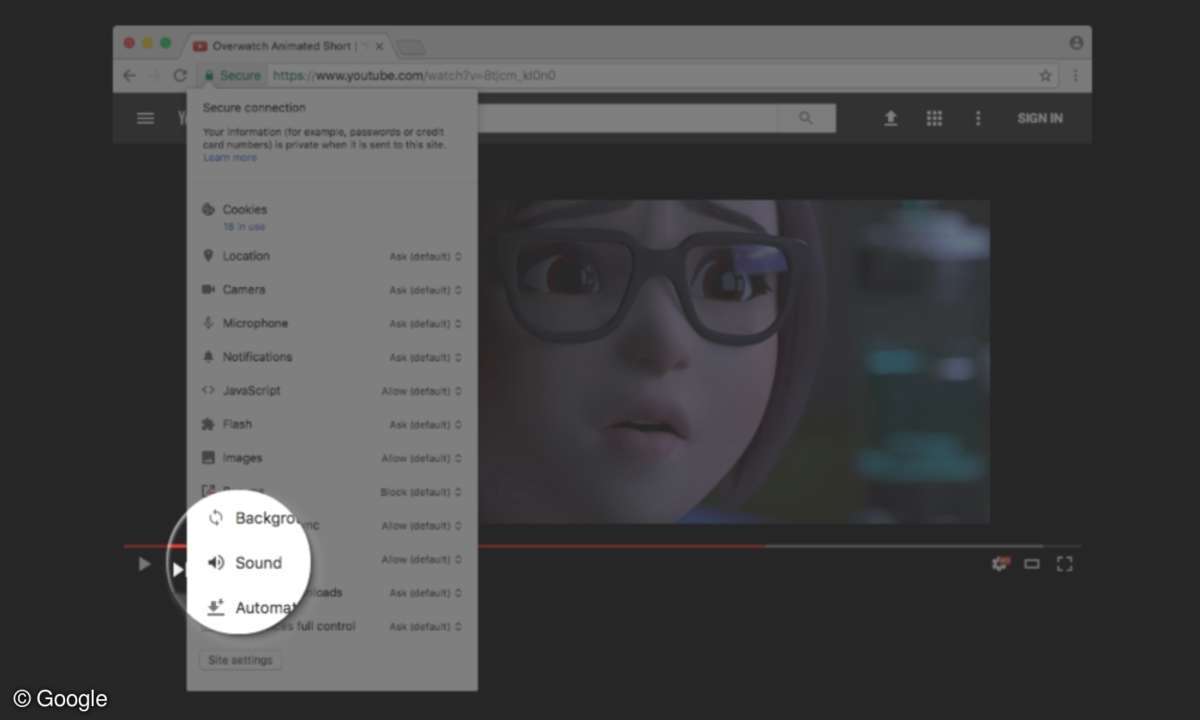
Task: Click the Site settings button
Action: (240, 661)
